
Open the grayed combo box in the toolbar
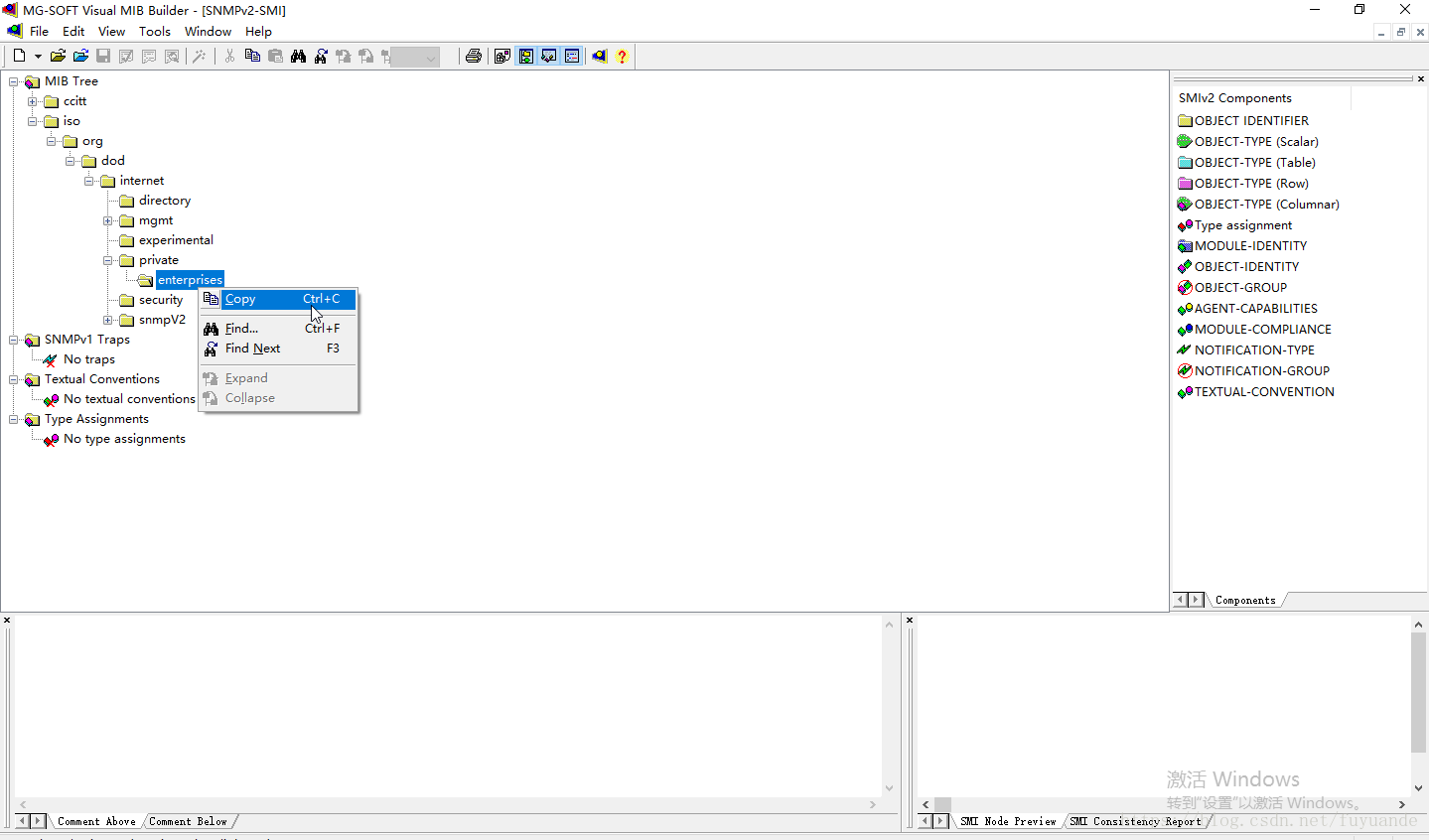pyautogui.click(x=415, y=58)
